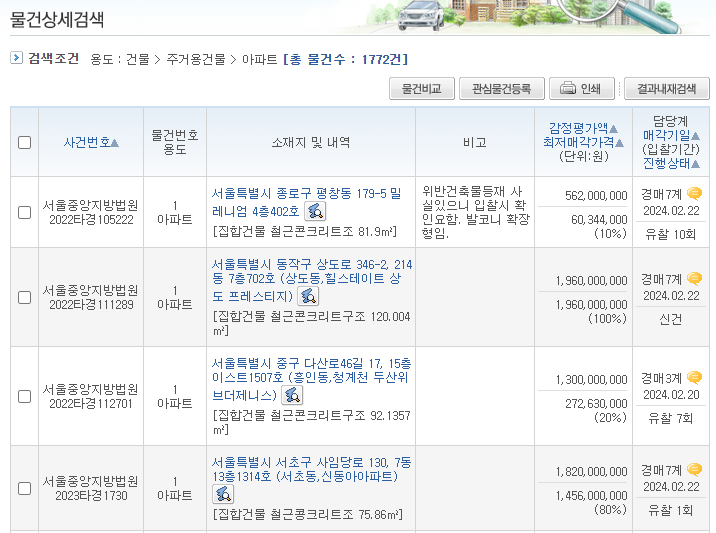The height and width of the screenshot is (533, 716).
Task: Click minimum price 1,456,000,000
Action: pyautogui.click(x=591, y=496)
